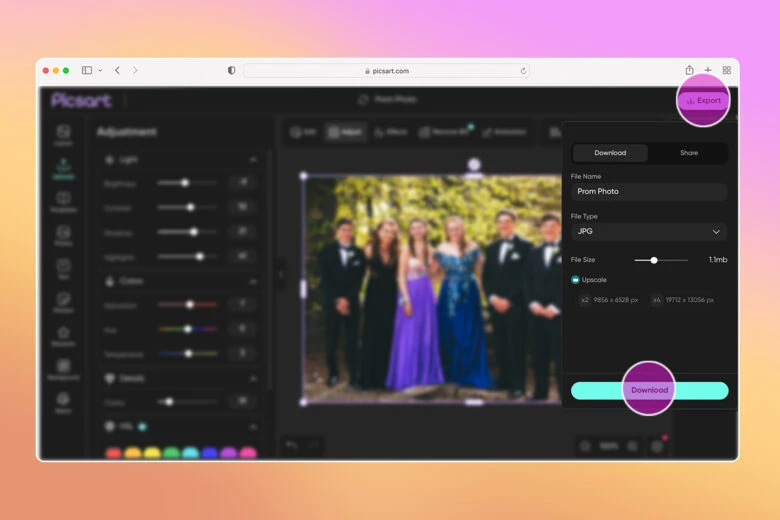This screenshot has height=520, width=780.
Task: Select the Animation toolbar tab
Action: pos(504,132)
